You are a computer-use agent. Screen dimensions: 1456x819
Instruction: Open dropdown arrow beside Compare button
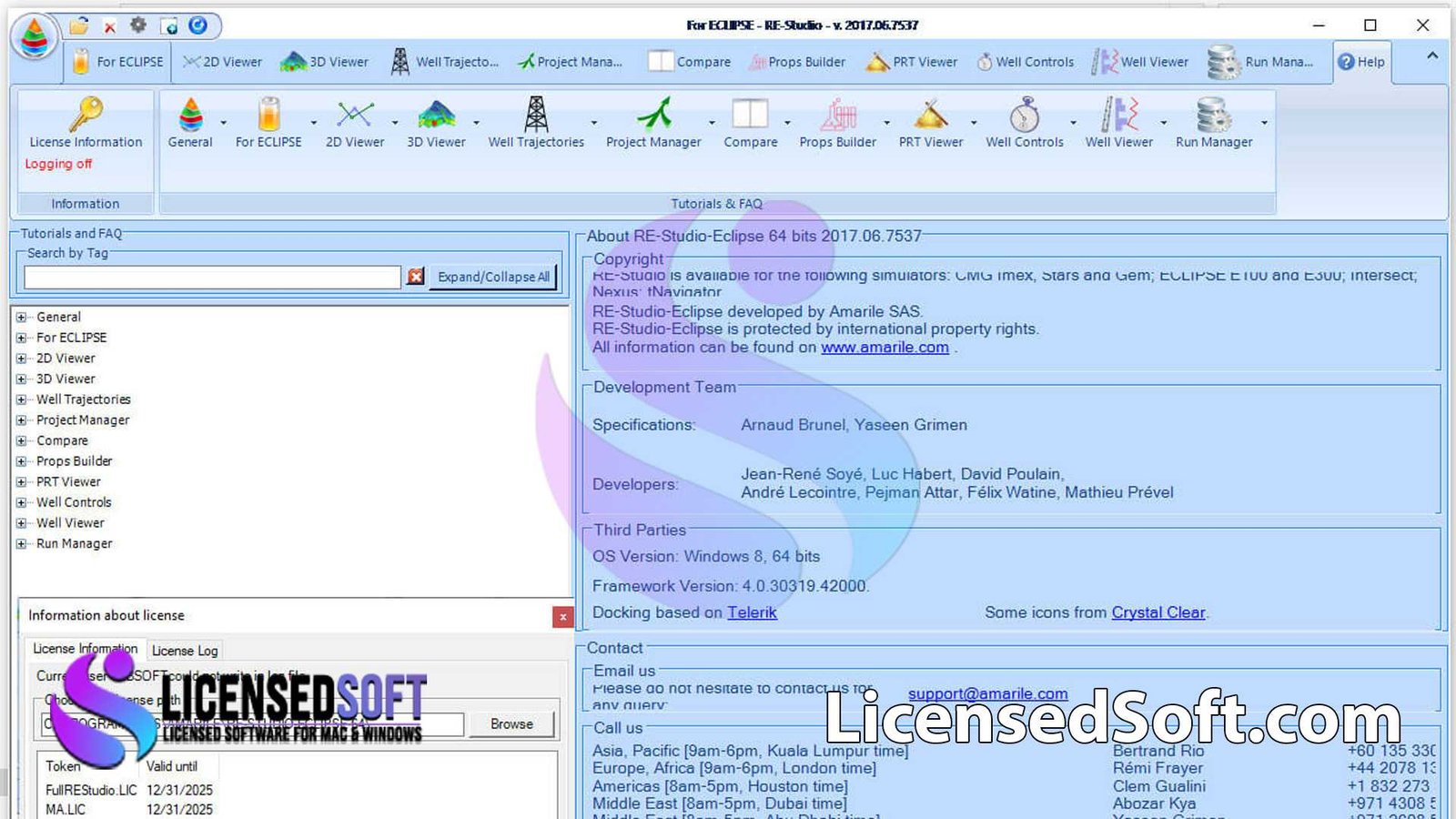(787, 123)
